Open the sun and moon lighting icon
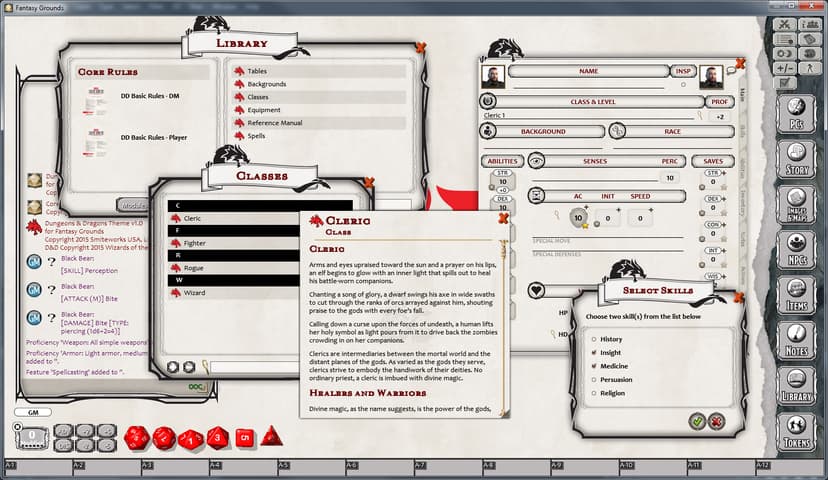Image resolution: width=828 pixels, height=480 pixels. (785, 54)
